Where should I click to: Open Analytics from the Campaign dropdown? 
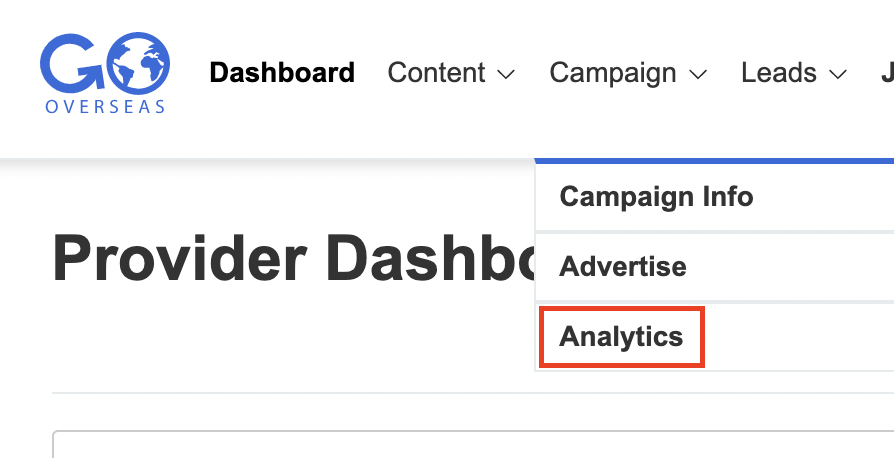tap(621, 337)
